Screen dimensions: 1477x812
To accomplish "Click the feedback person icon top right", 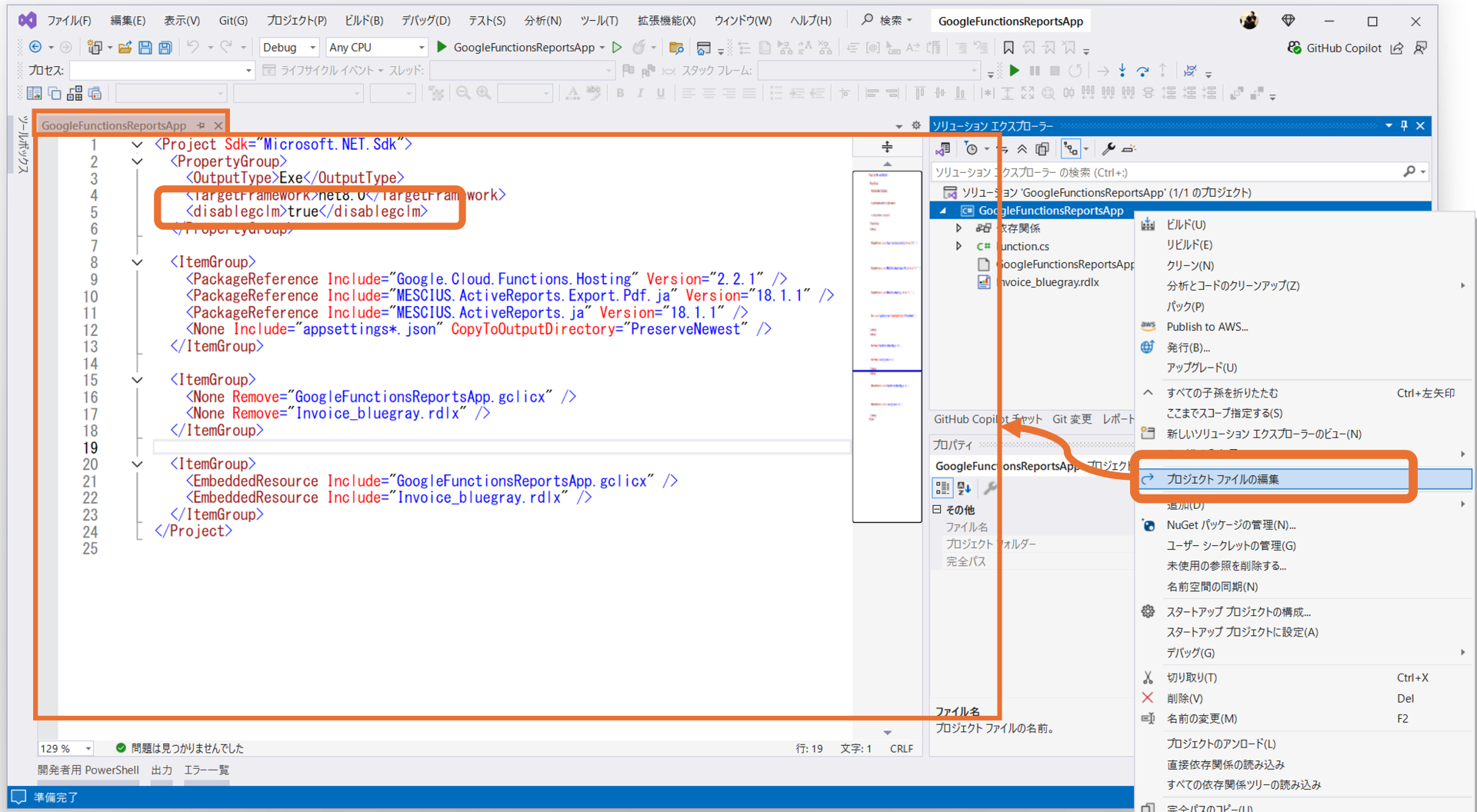I will pos(1421,48).
